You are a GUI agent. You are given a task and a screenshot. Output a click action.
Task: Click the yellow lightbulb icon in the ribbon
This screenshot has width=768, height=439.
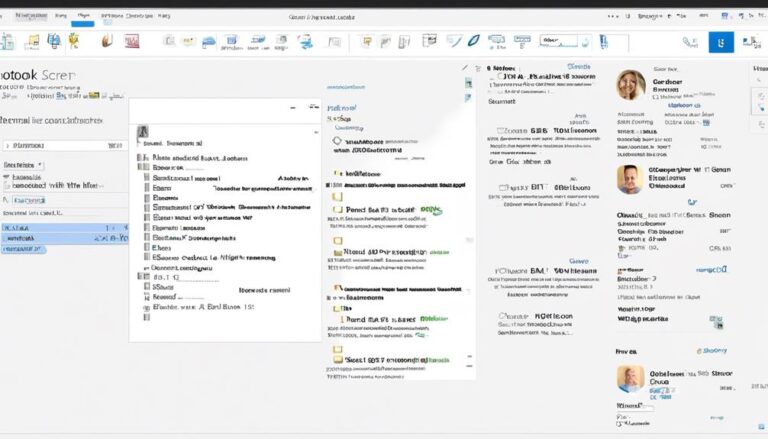[74, 41]
